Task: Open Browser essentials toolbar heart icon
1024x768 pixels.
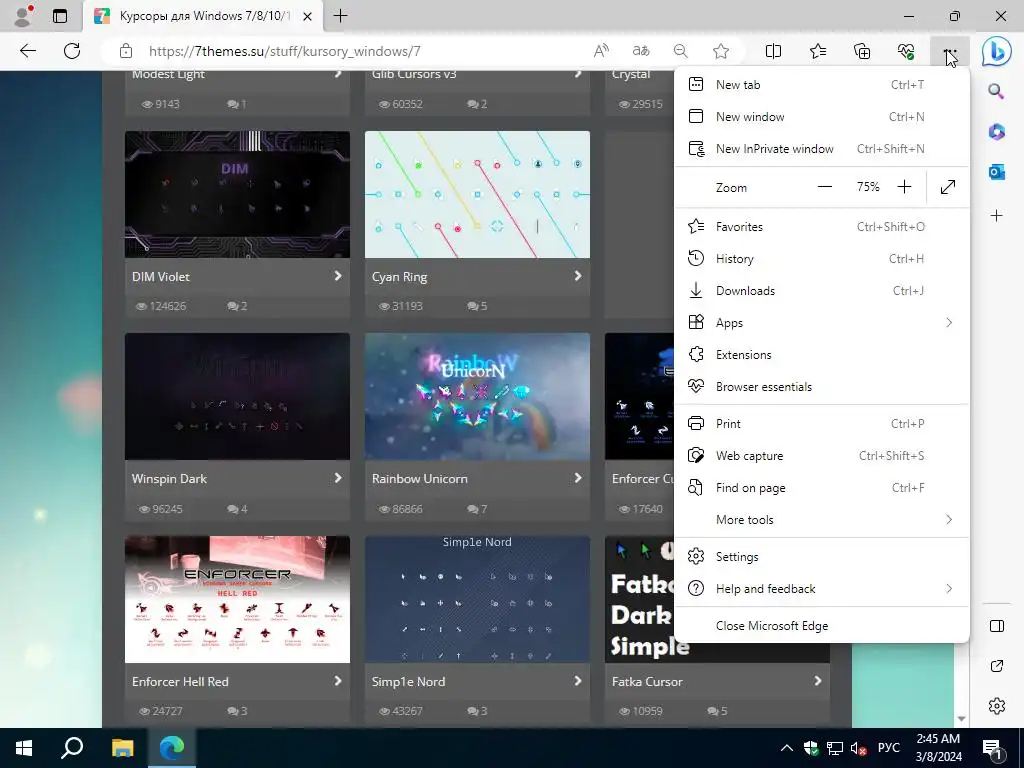Action: [x=906, y=51]
